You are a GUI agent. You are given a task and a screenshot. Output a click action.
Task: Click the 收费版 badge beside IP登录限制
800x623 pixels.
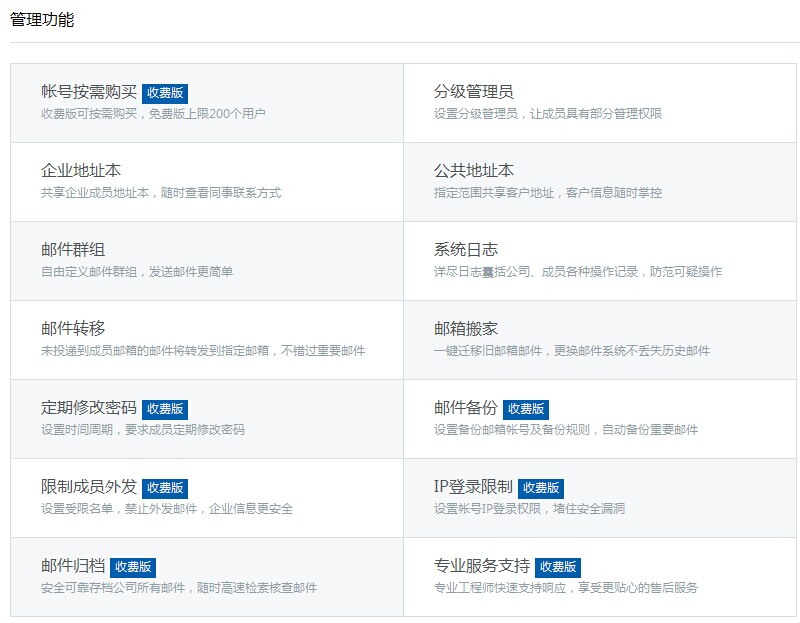coord(541,488)
